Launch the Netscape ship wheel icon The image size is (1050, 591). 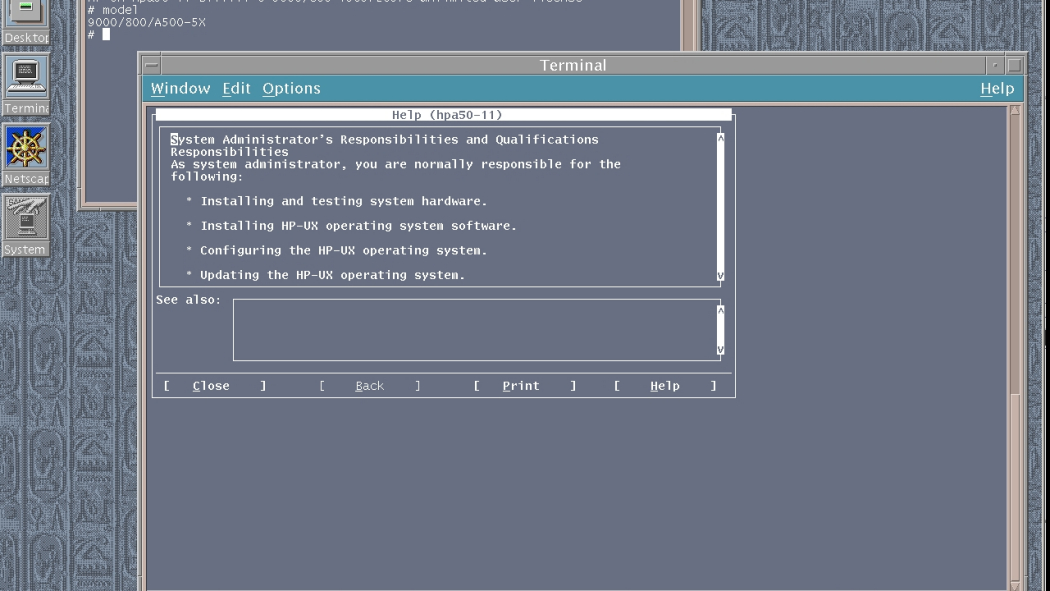click(25, 155)
